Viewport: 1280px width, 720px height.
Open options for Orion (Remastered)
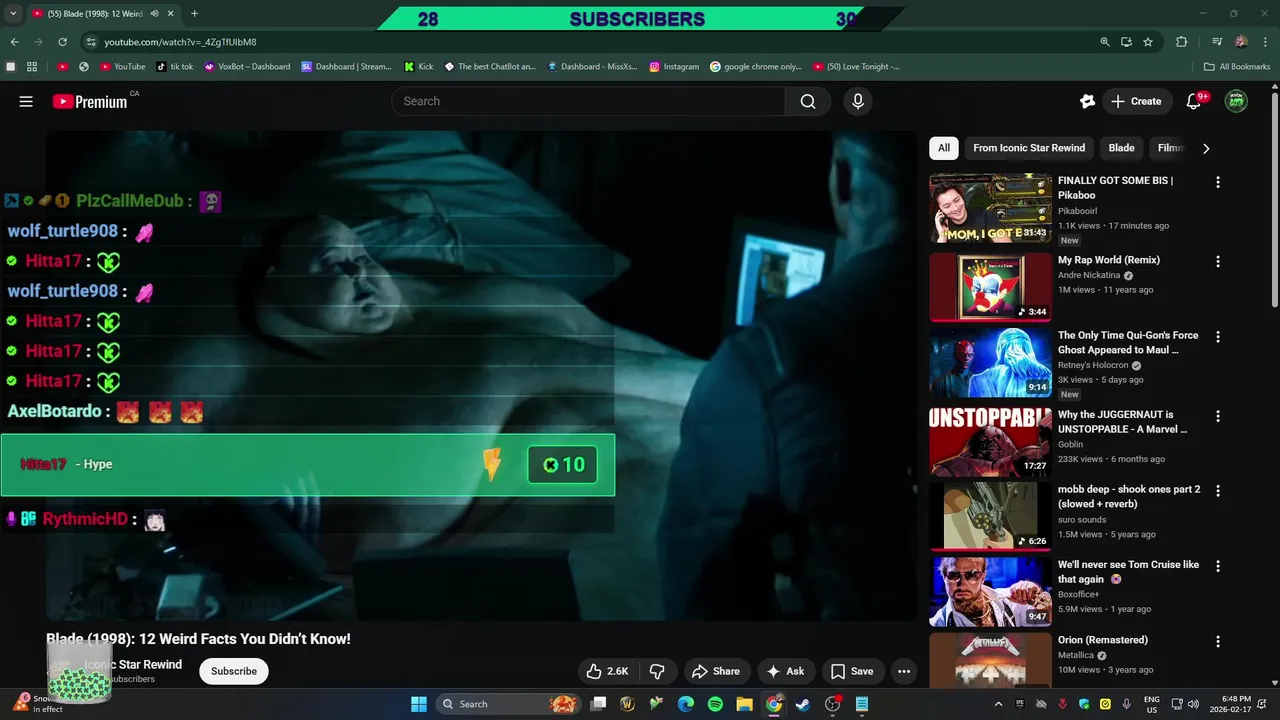click(x=1217, y=641)
